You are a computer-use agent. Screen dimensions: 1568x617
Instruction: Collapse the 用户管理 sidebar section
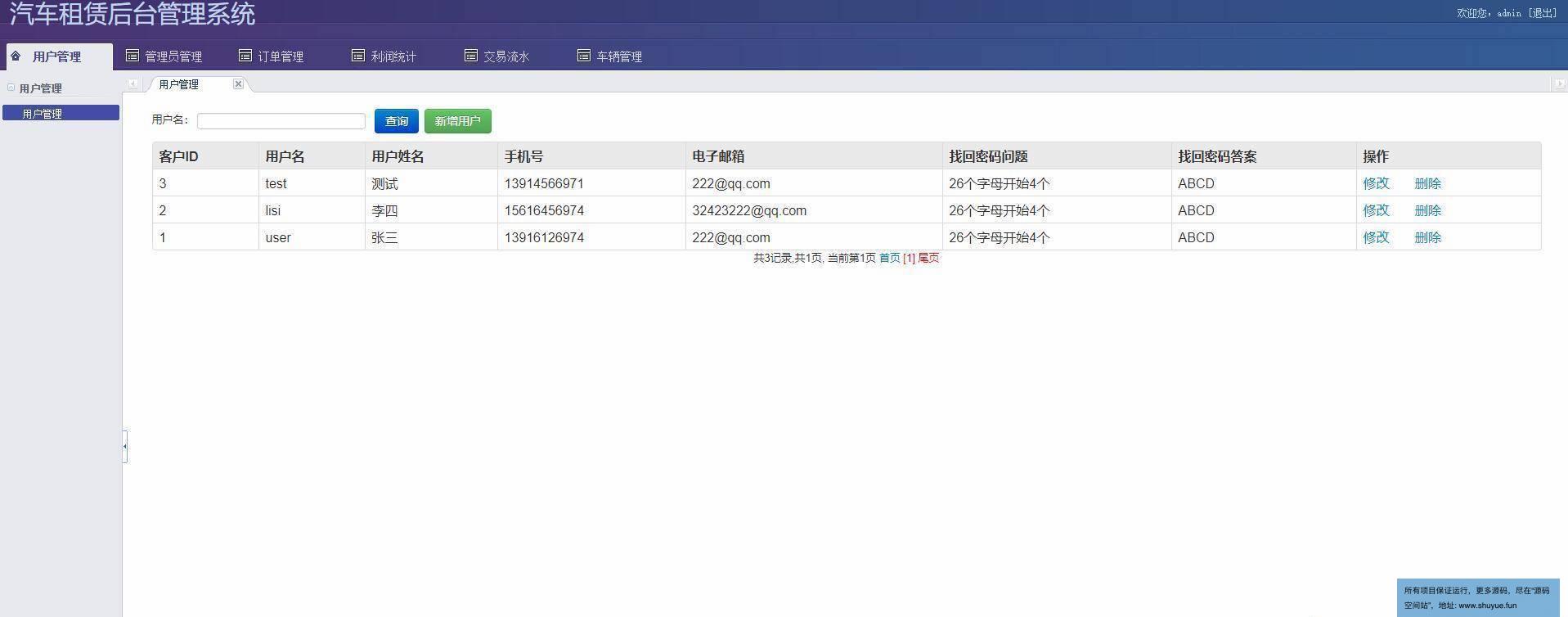(11, 88)
